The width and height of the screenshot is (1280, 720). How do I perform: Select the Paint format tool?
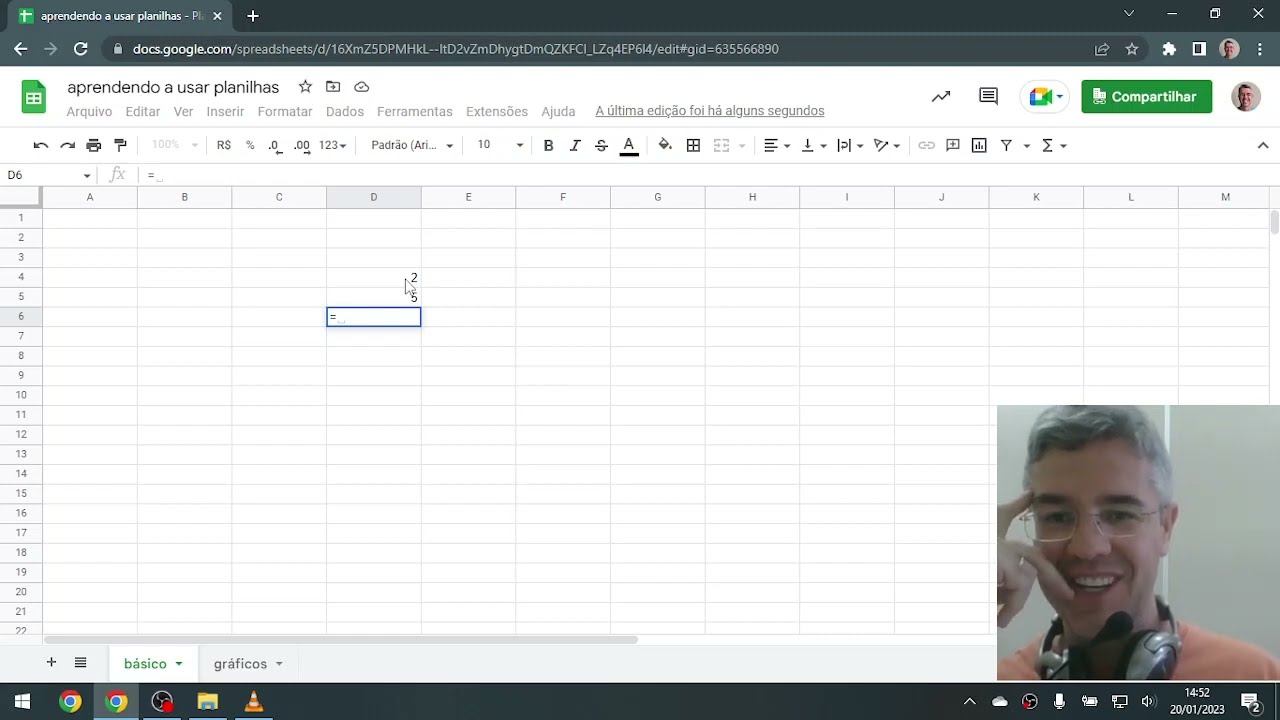pyautogui.click(x=120, y=145)
